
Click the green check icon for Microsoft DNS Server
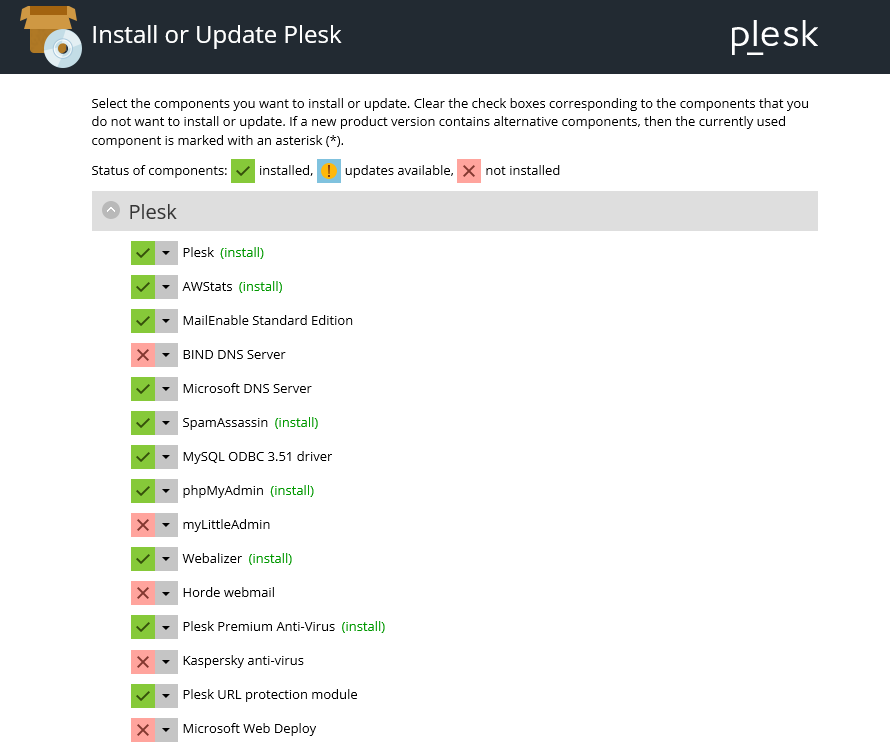[x=143, y=389]
